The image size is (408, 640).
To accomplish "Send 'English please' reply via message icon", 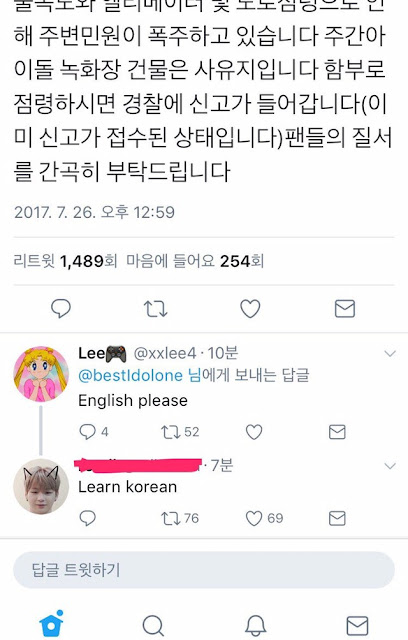I will [337, 432].
